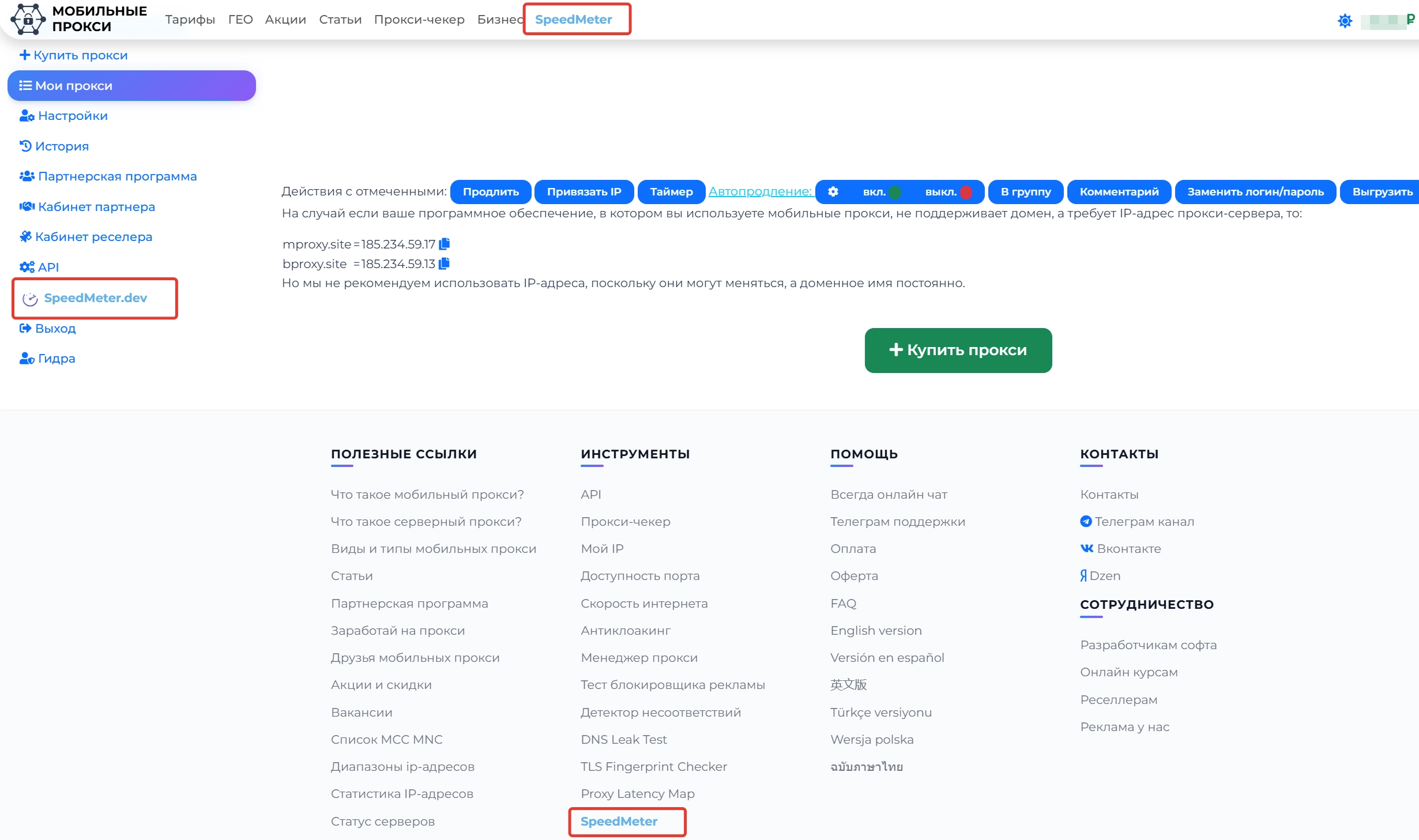Toggle the light/dark theme sun icon
The height and width of the screenshot is (840, 1419).
point(1345,21)
